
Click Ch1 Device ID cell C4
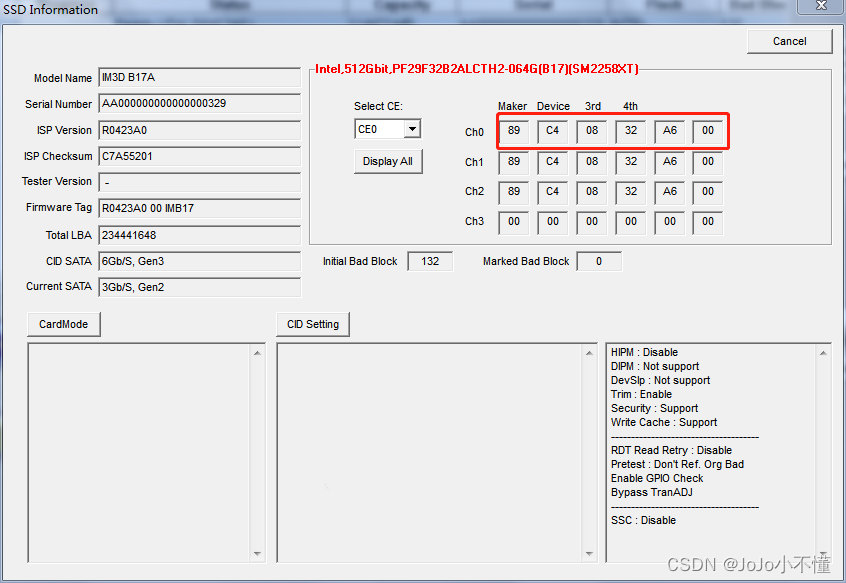coord(552,162)
